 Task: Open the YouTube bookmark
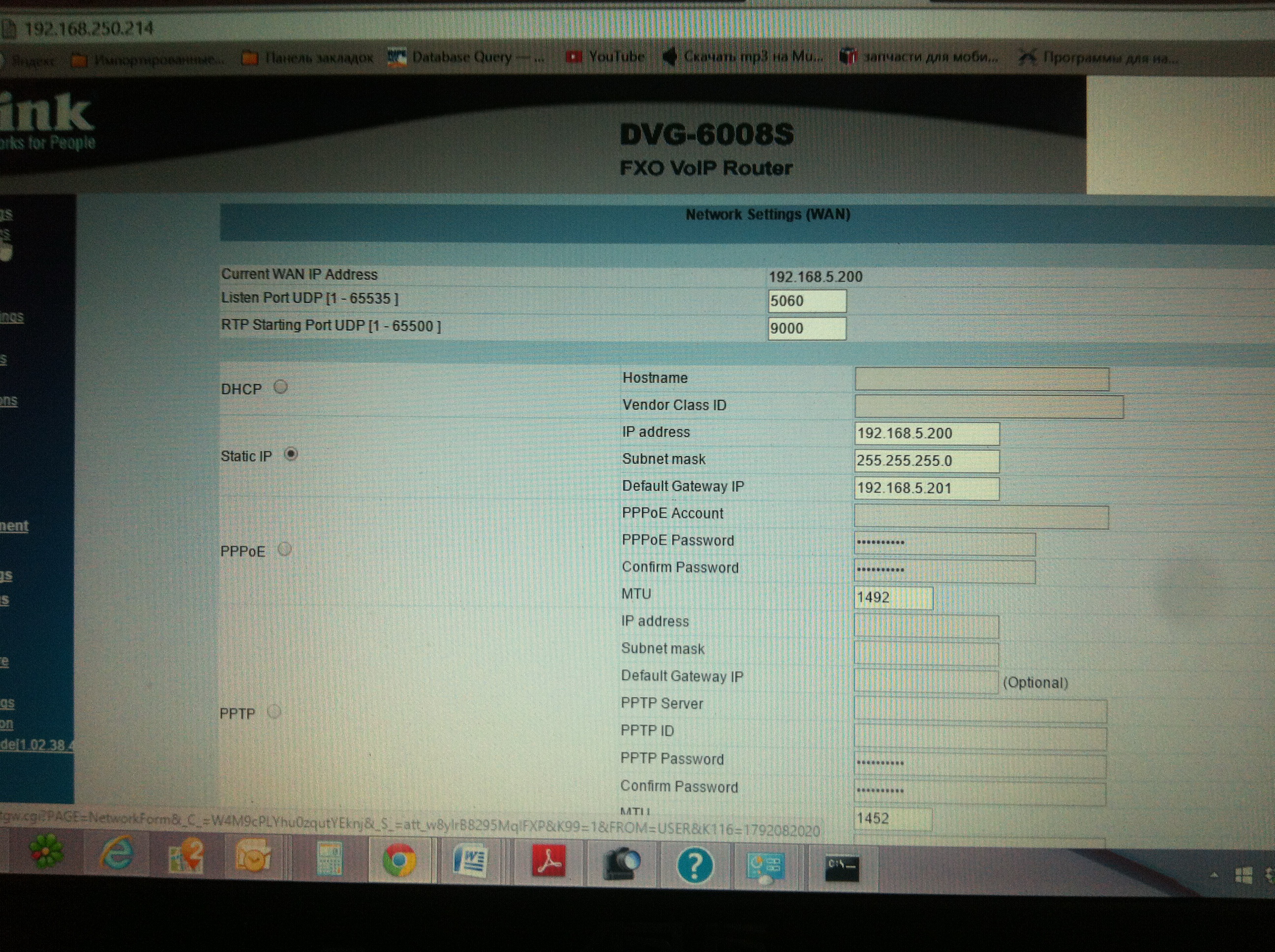(605, 57)
